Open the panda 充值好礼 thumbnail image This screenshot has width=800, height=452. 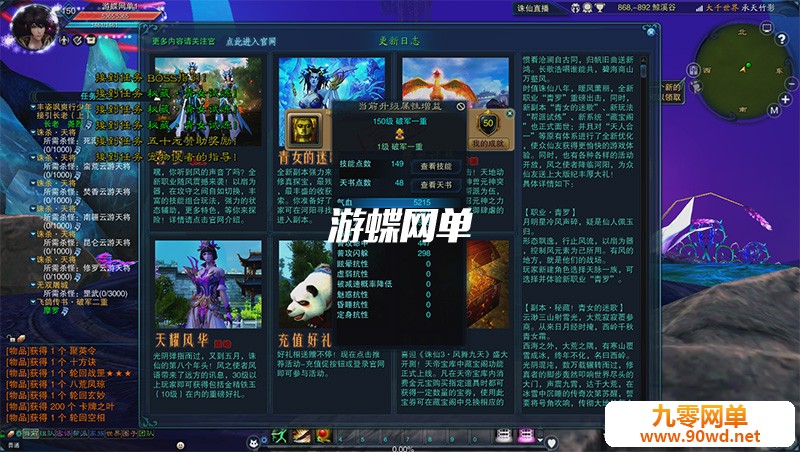305,284
